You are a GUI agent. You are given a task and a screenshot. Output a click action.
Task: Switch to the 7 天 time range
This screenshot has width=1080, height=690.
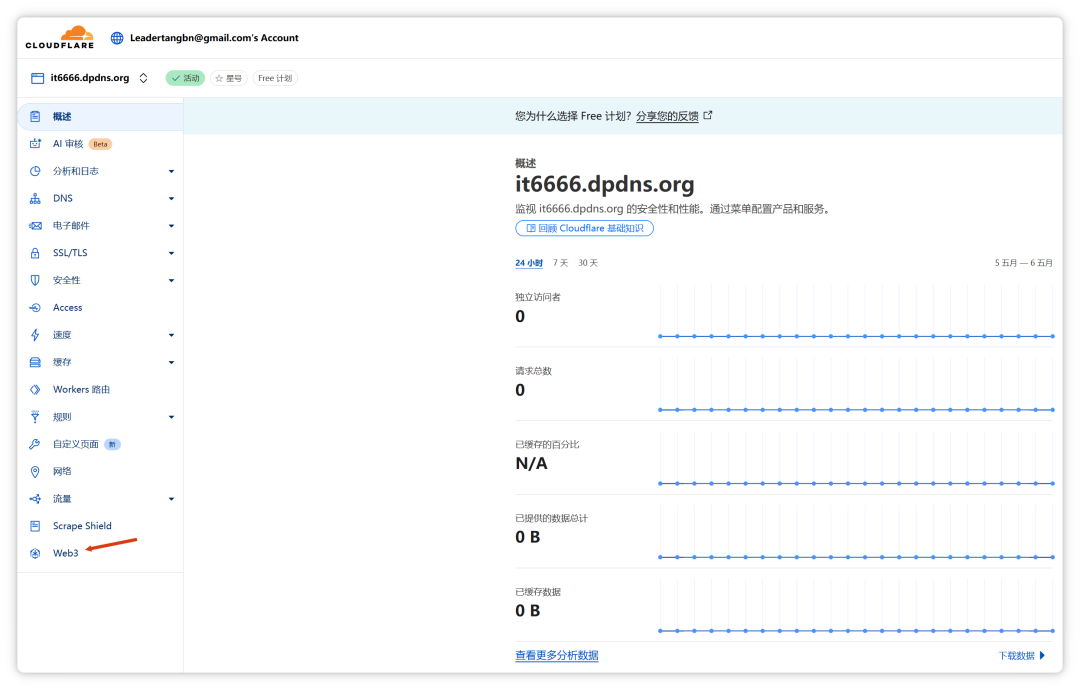pyautogui.click(x=561, y=263)
